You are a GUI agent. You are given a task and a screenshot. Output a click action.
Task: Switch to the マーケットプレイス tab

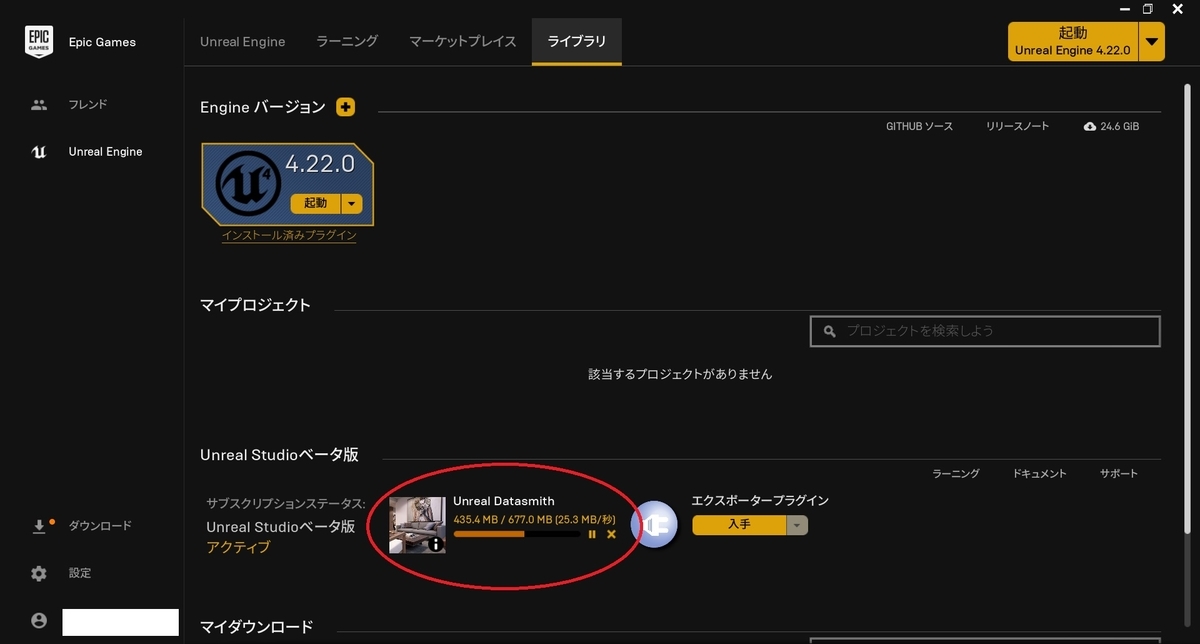462,41
